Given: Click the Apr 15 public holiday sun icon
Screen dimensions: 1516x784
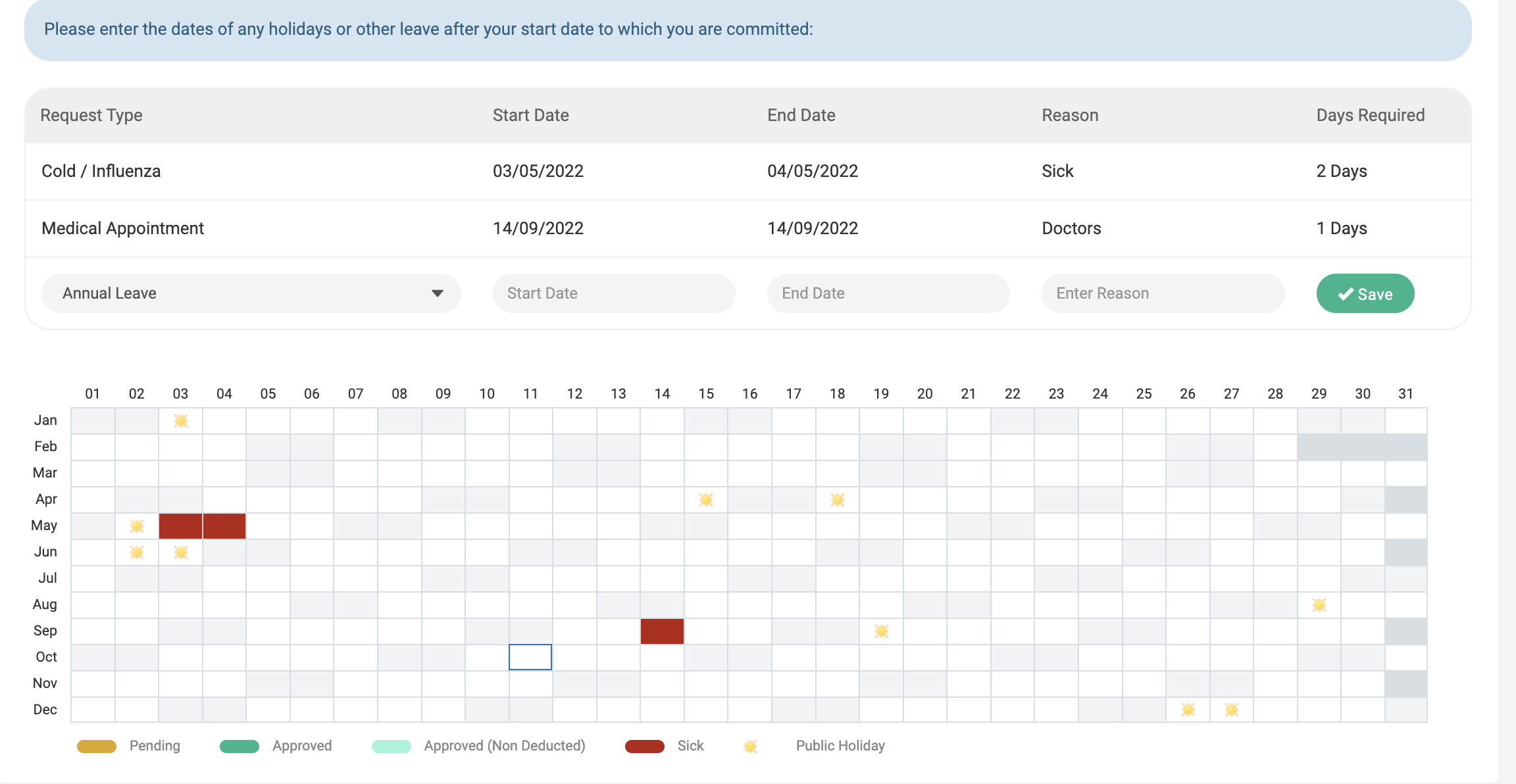Looking at the screenshot, I should 706,500.
